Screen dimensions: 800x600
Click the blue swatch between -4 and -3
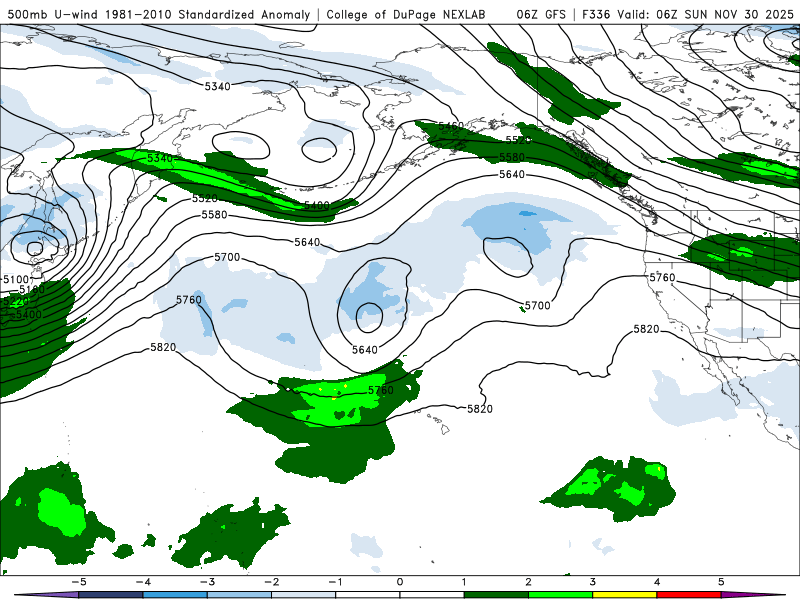pyautogui.click(x=175, y=595)
